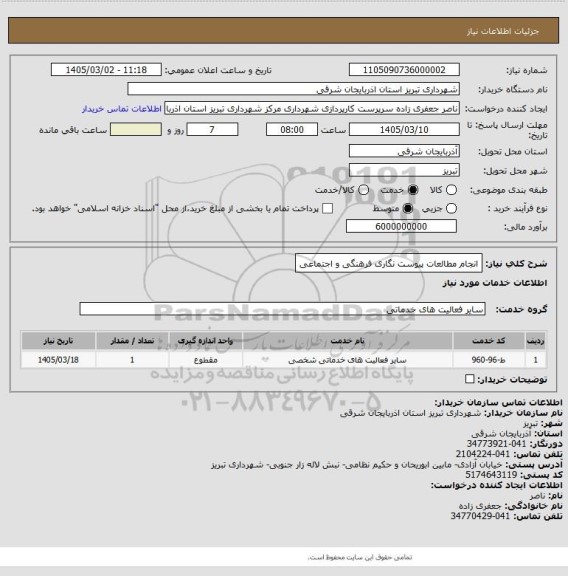The height and width of the screenshot is (576, 568).
Task: Click the delivery province field
Action: coord(404,151)
